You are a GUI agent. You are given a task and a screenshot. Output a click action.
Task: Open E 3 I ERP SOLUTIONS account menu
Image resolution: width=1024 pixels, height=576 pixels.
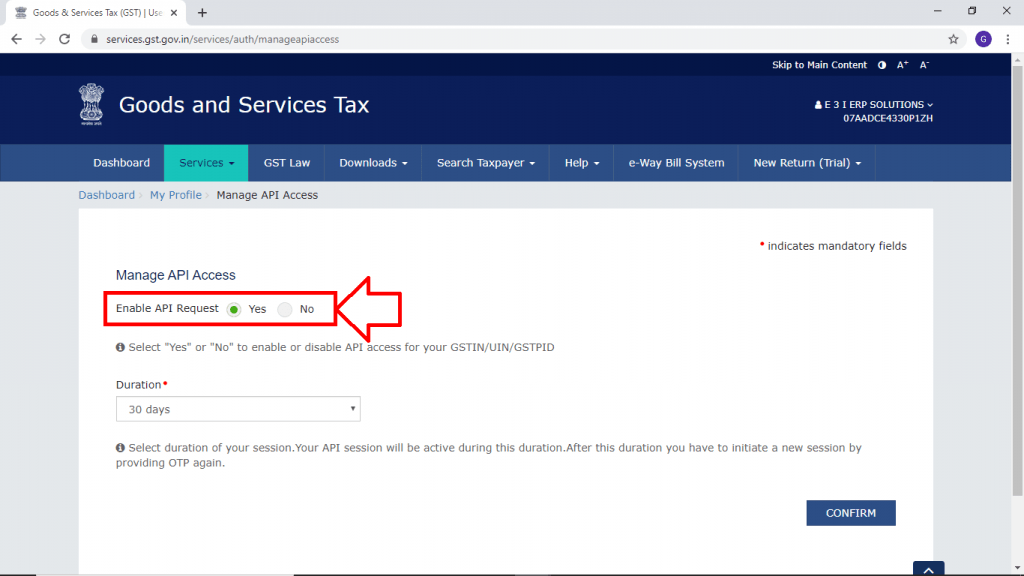[x=876, y=105]
